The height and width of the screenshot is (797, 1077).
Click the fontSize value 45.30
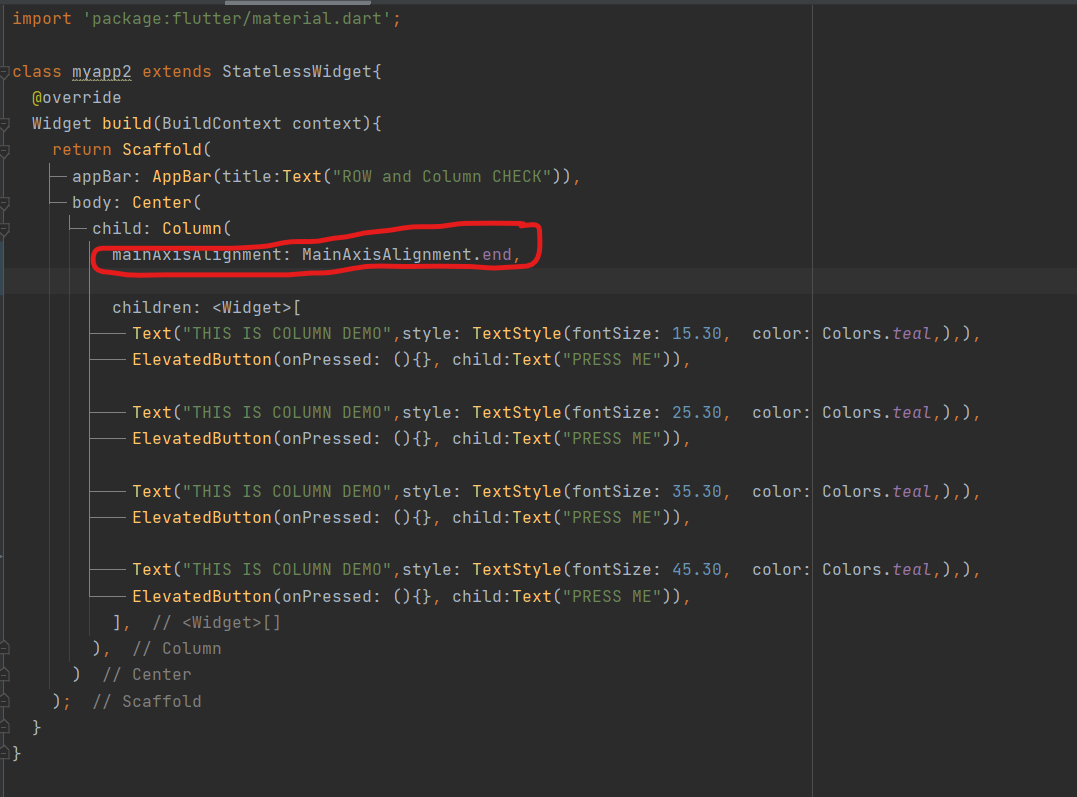696,570
